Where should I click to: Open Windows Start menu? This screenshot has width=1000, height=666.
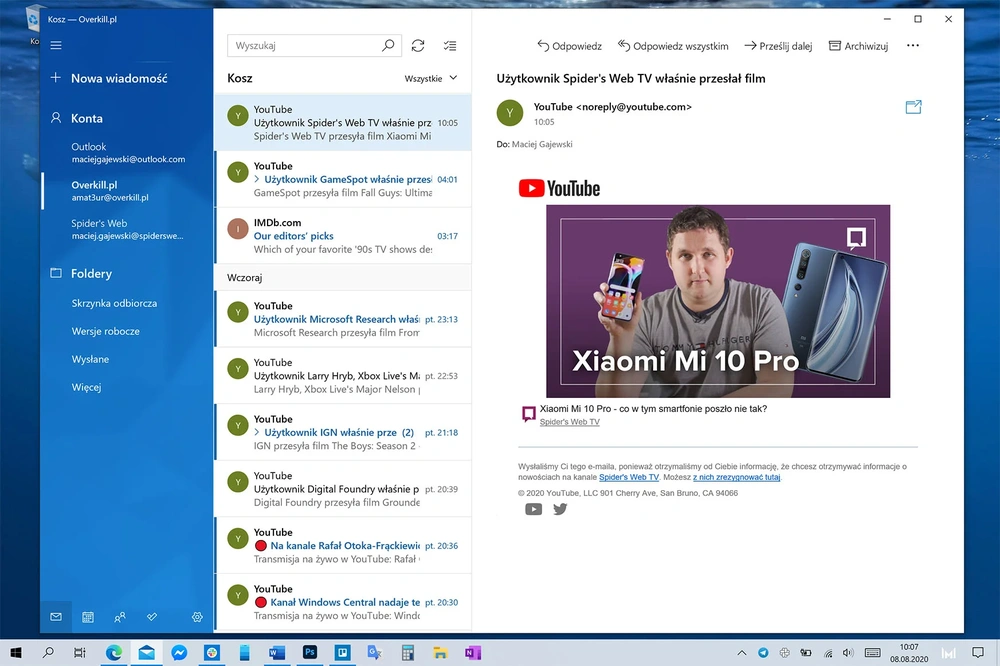coord(17,653)
